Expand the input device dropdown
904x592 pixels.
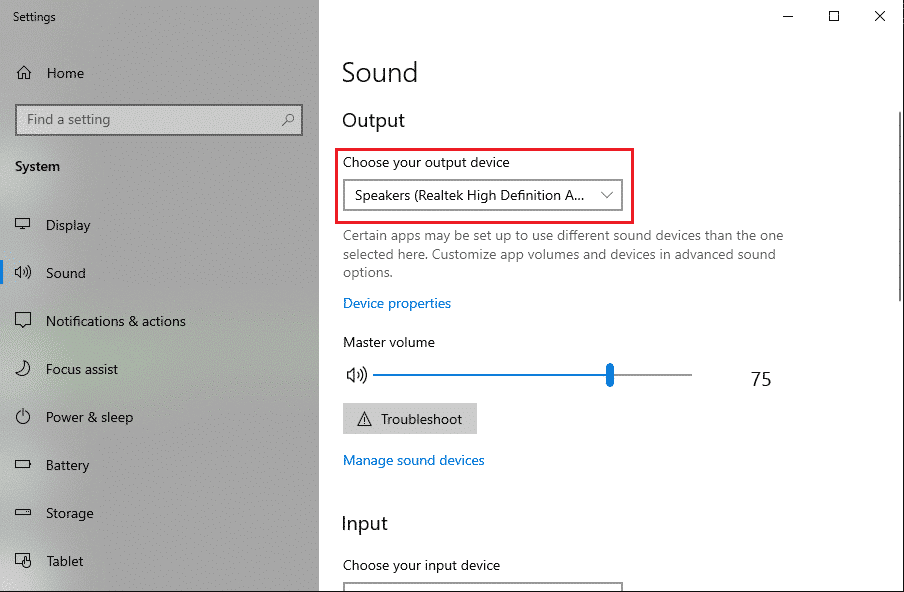[482, 587]
